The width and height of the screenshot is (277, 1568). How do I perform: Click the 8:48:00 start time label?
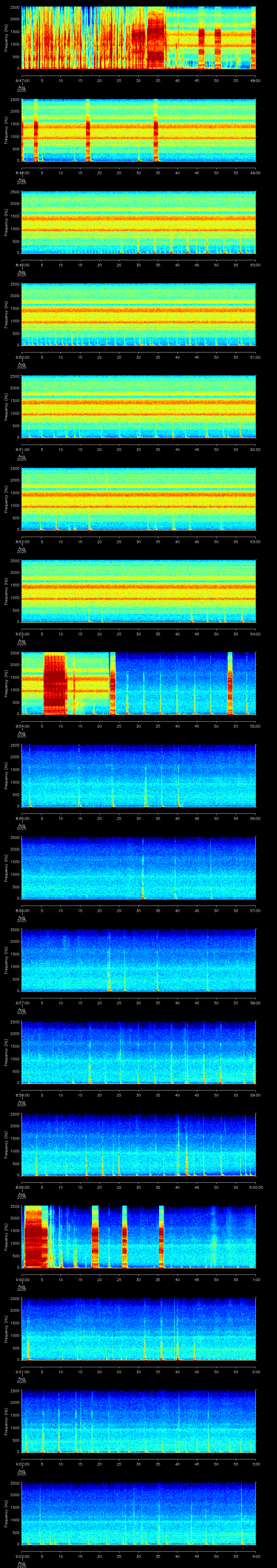pos(22,173)
